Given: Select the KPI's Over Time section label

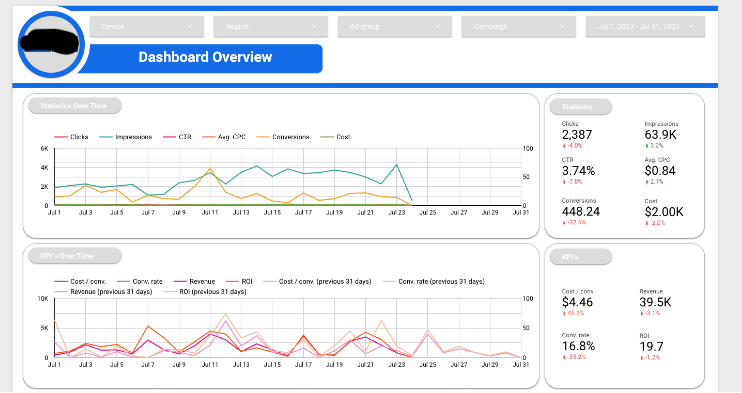Looking at the screenshot, I should coord(74,256).
